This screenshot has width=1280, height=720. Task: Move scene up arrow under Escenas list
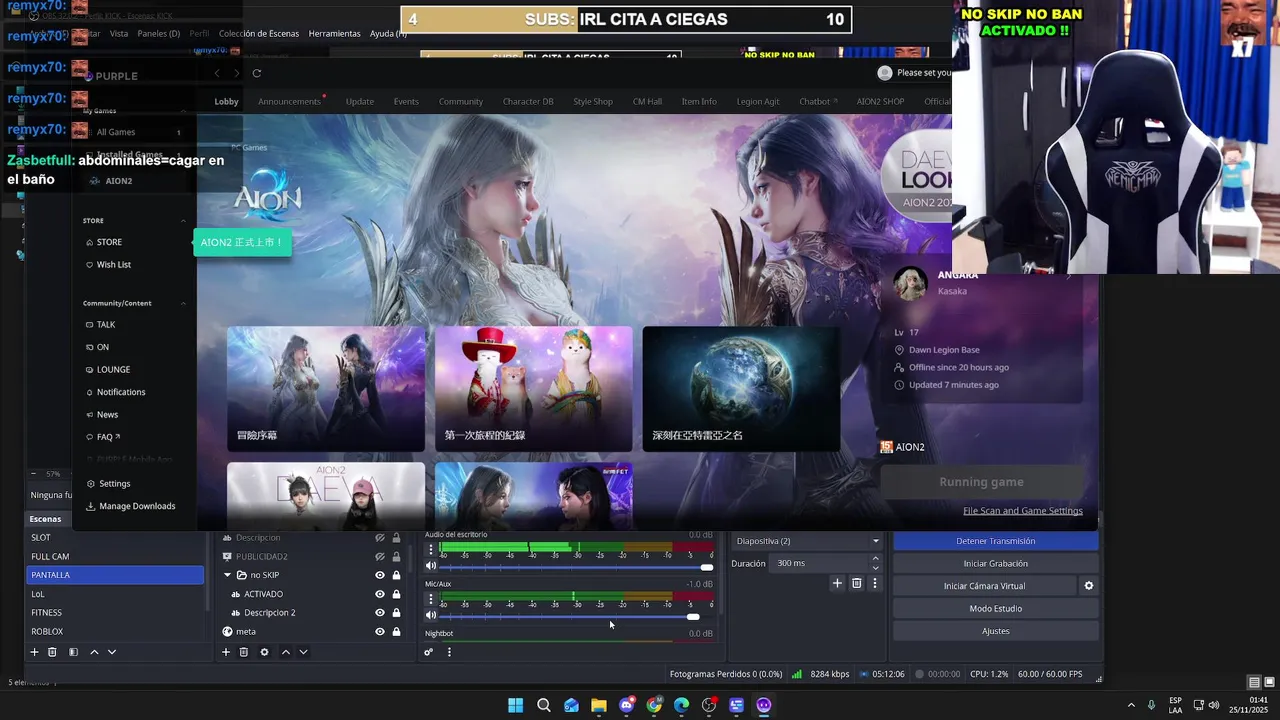tap(94, 652)
